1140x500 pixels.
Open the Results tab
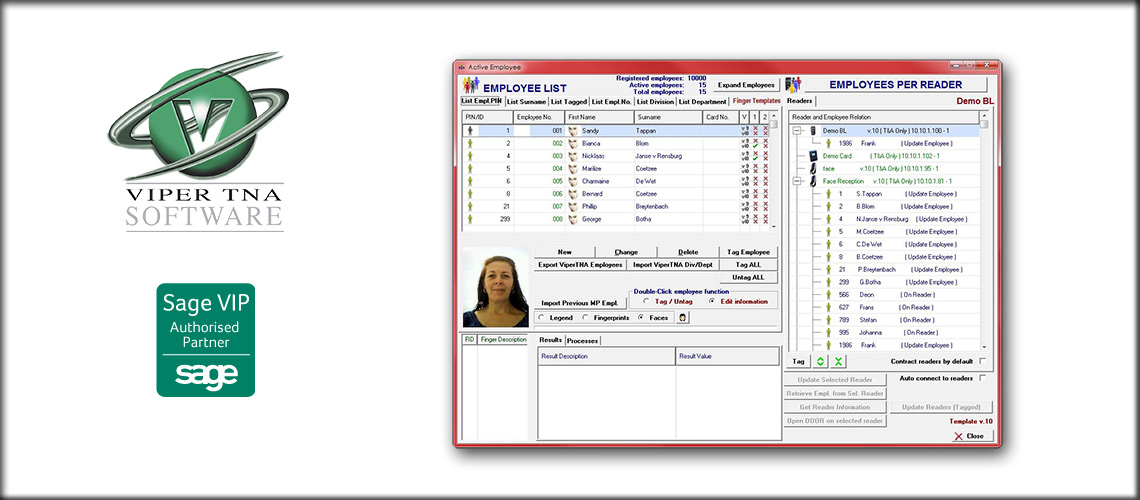tap(550, 340)
